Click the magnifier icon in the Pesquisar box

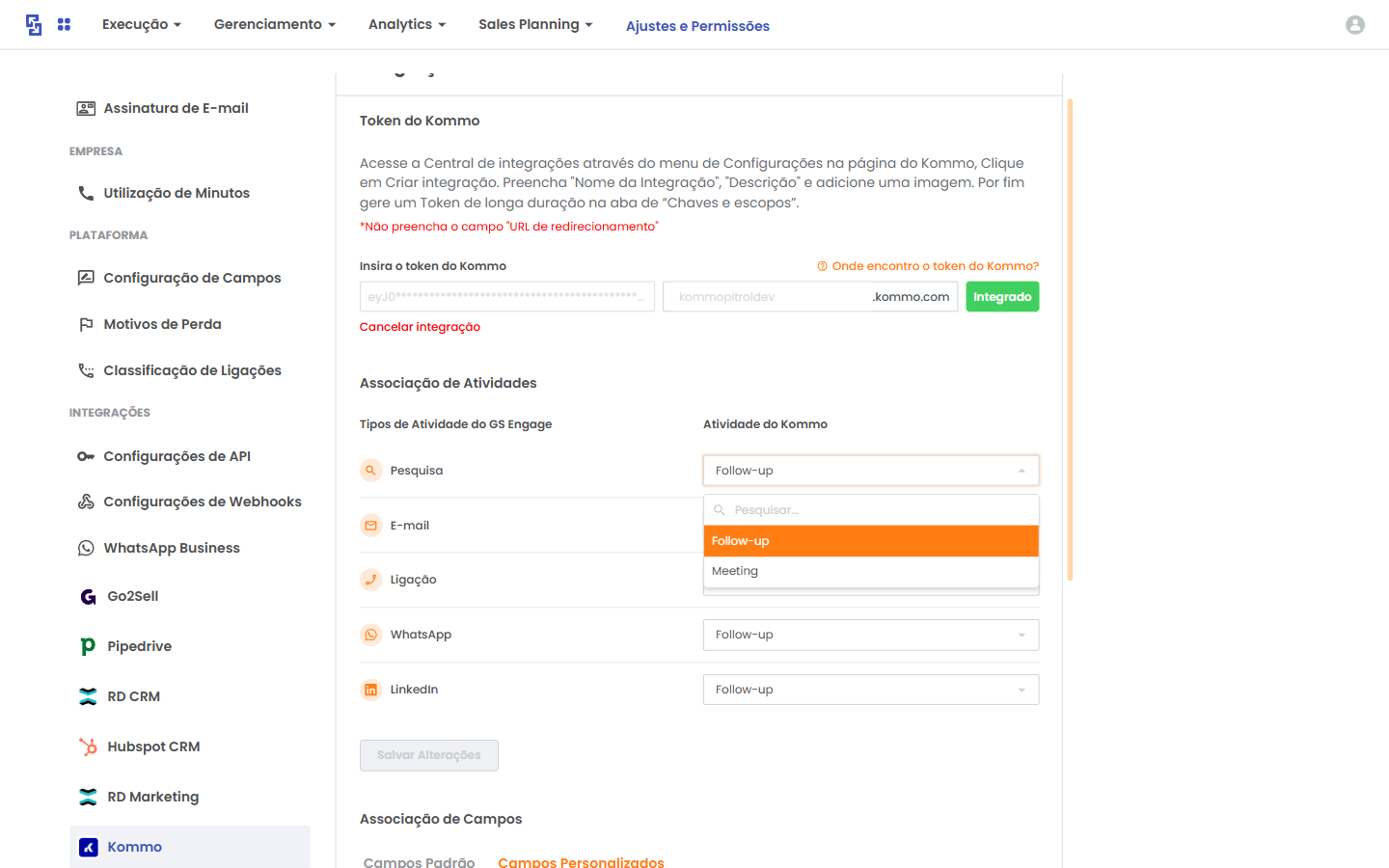coord(720,510)
